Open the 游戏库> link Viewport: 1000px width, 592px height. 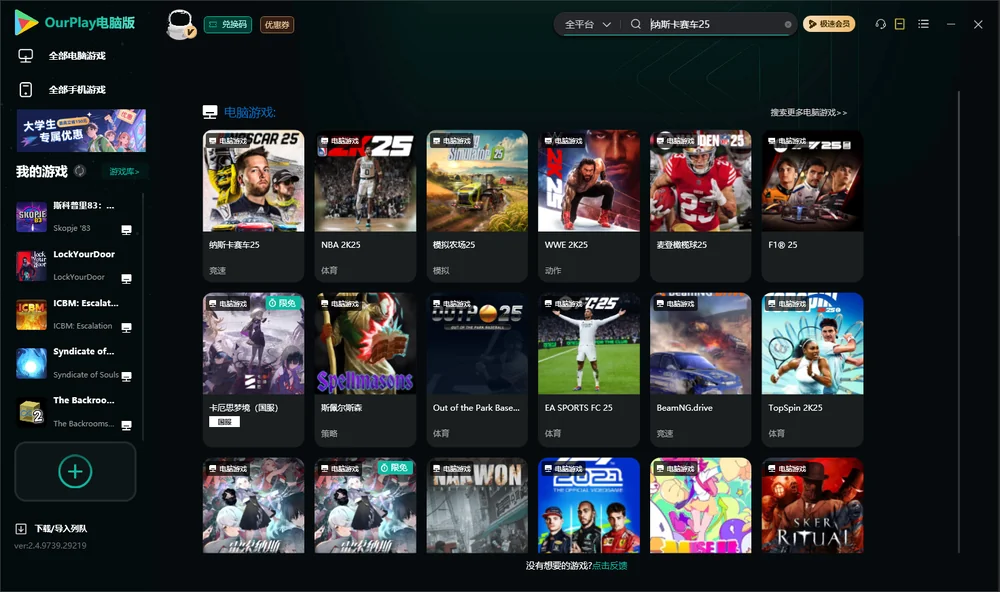(124, 172)
